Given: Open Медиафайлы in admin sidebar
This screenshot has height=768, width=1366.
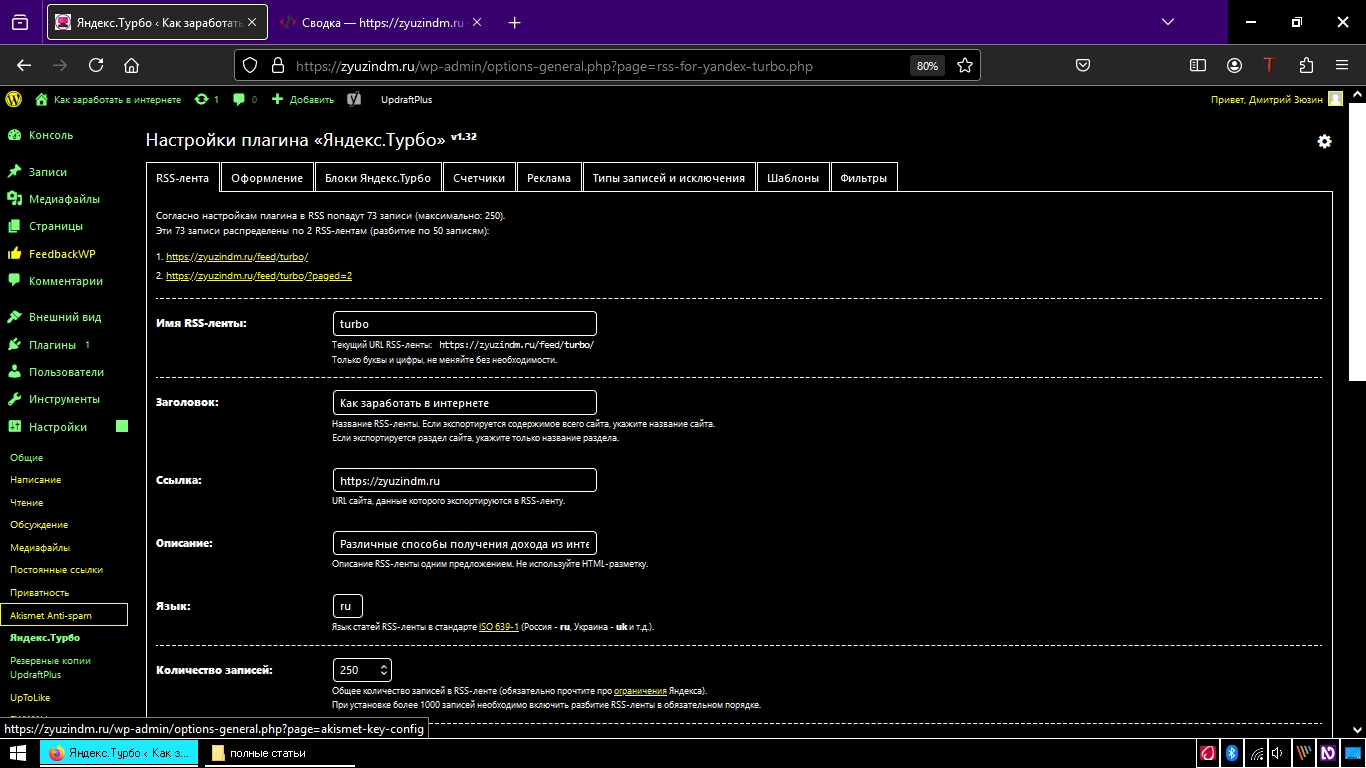Looking at the screenshot, I should pos(64,199).
